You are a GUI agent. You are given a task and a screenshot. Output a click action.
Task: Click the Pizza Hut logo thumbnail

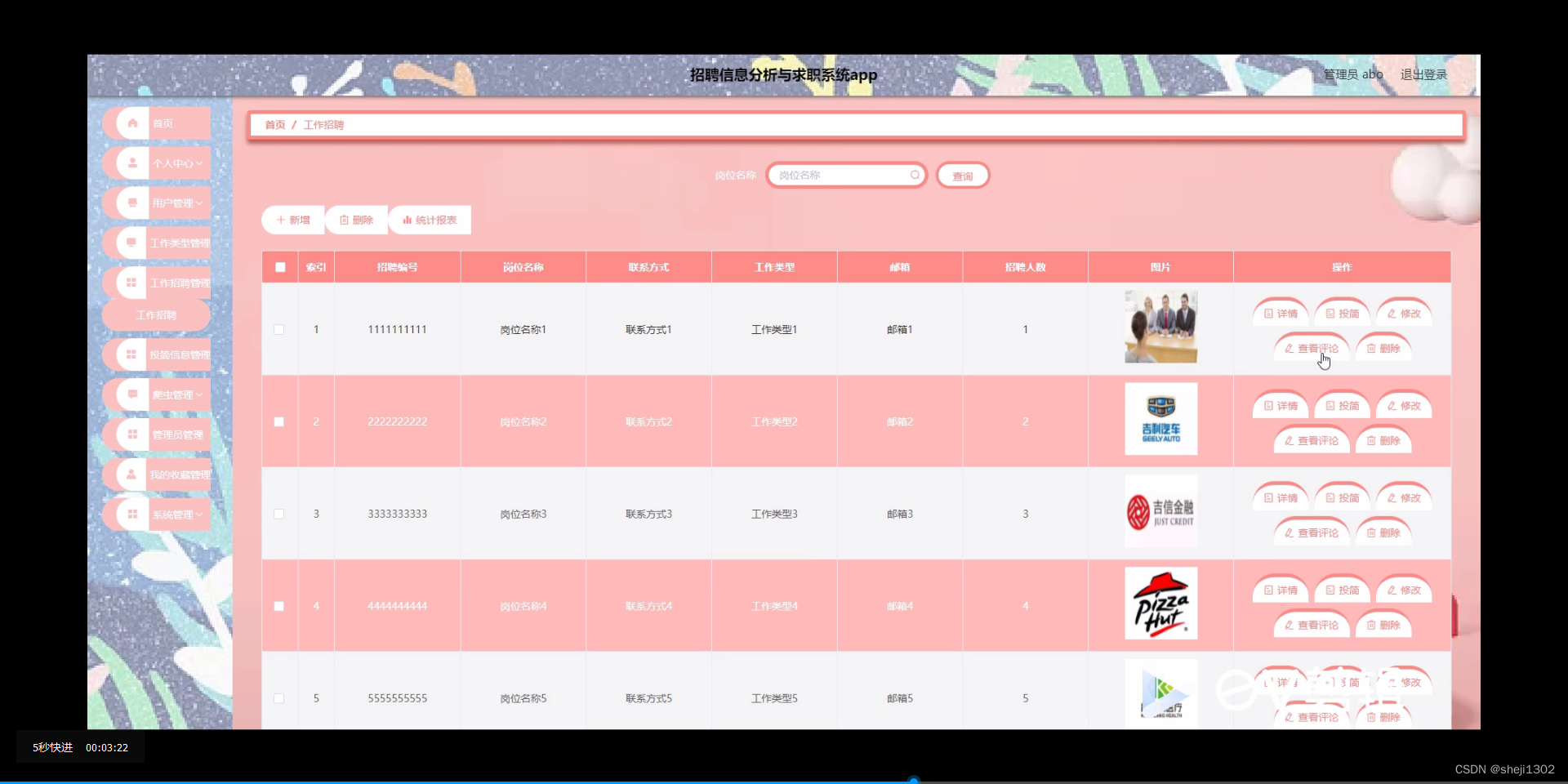point(1160,603)
